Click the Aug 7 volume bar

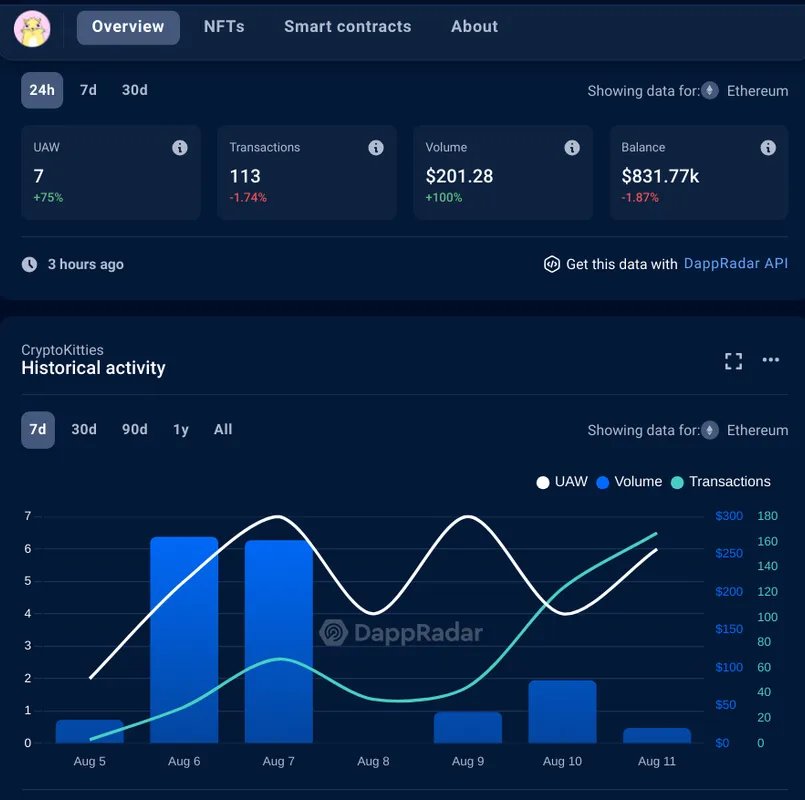click(279, 641)
